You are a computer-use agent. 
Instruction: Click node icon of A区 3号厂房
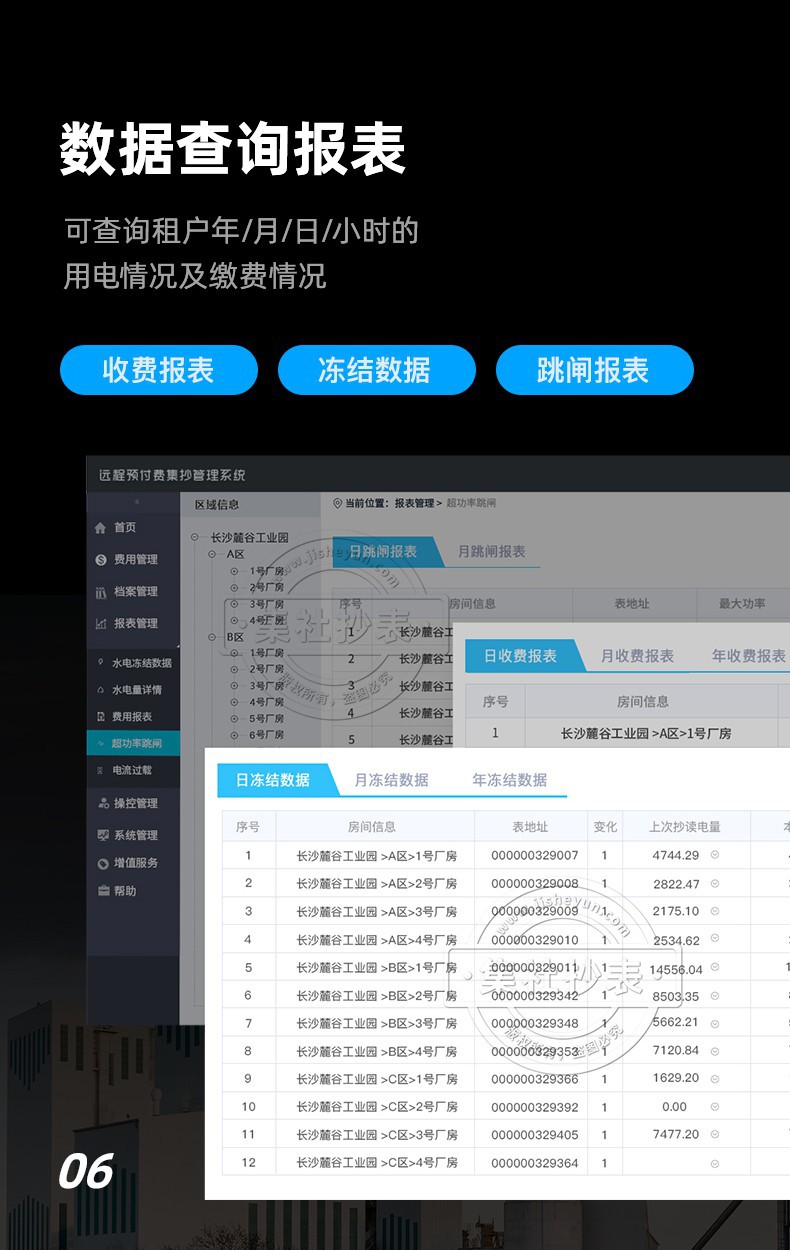pyautogui.click(x=235, y=604)
